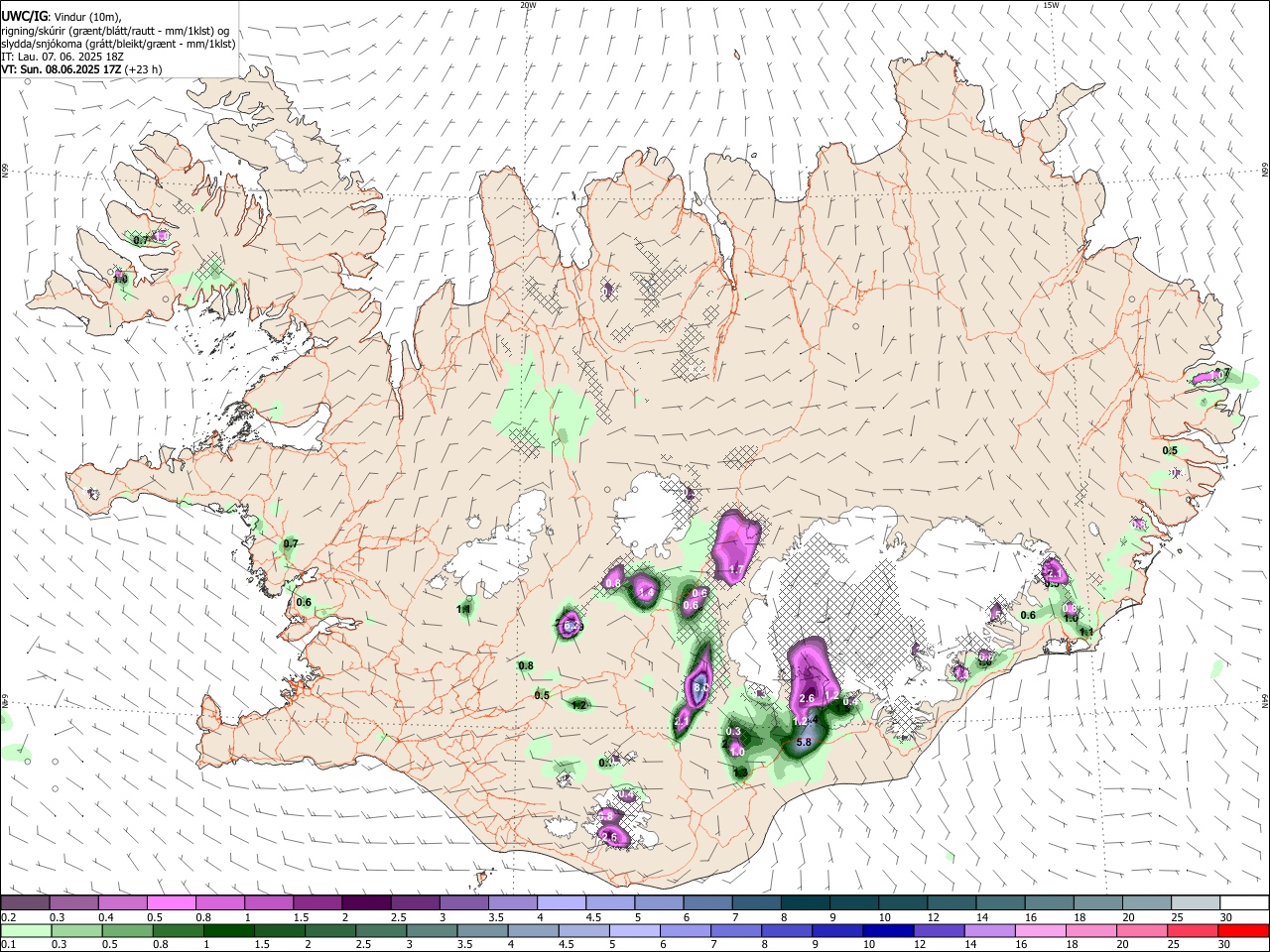This screenshot has height=952, width=1270.
Task: Select the darkest purple swatch between 2 and 2.5
Action: tap(366, 902)
